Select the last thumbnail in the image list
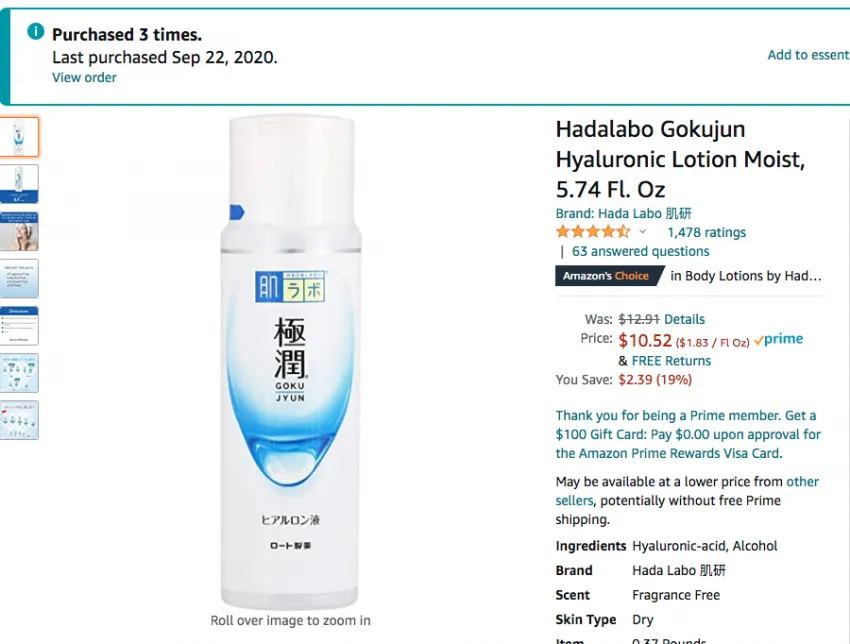Viewport: 850px width, 644px height. (x=19, y=420)
